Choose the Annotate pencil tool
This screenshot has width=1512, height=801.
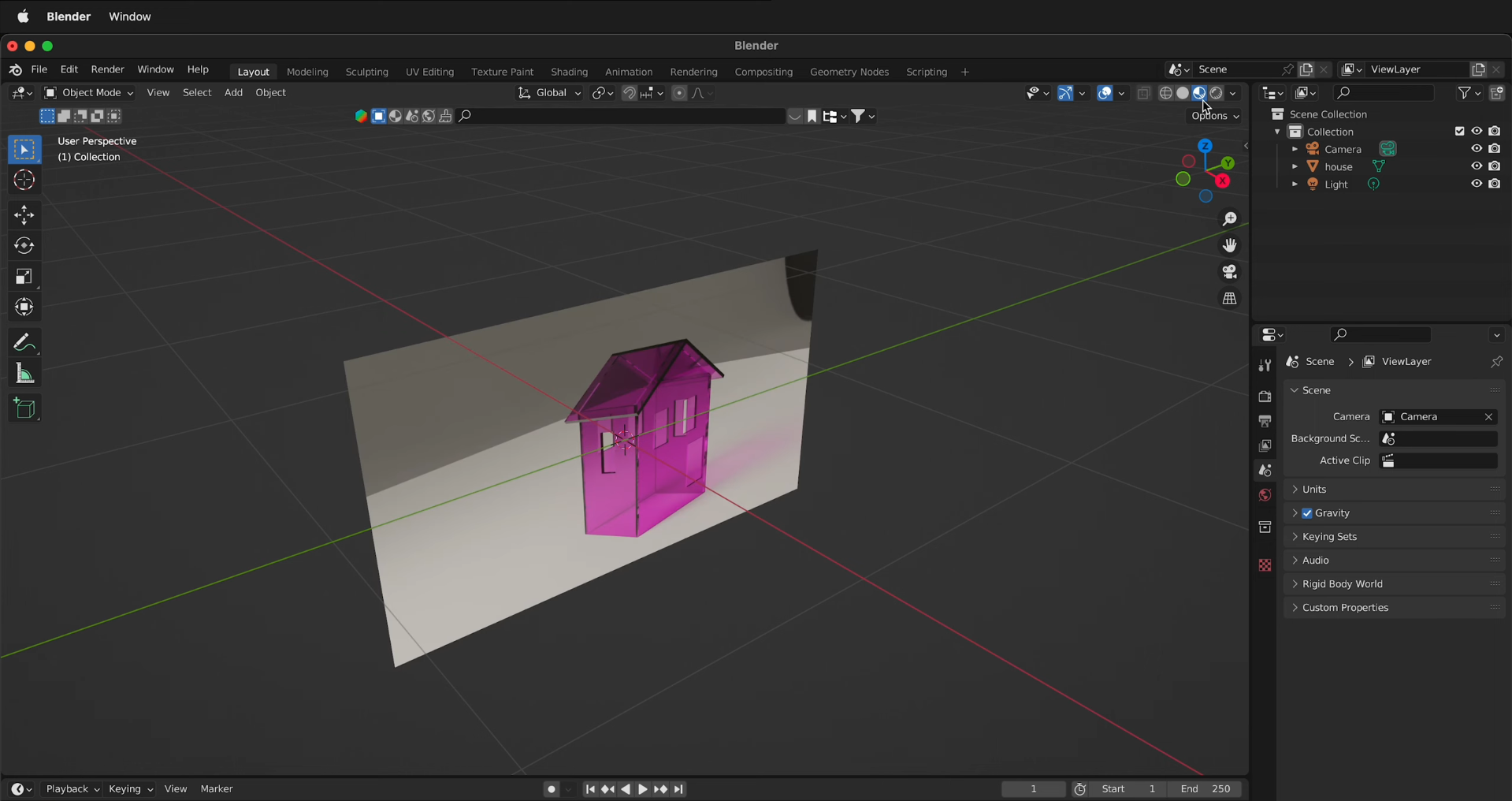pos(24,342)
